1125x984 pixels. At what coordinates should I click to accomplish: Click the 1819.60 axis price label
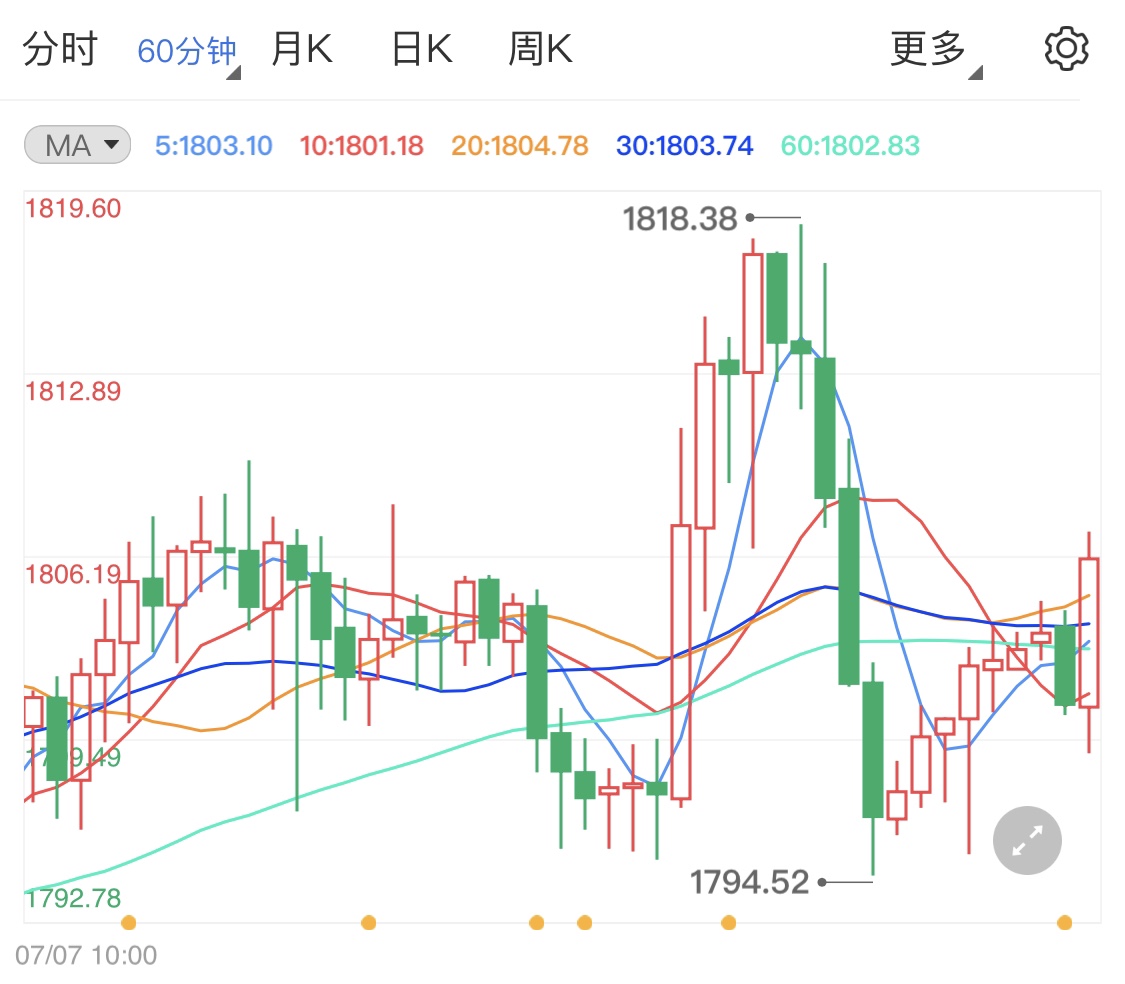[73, 209]
